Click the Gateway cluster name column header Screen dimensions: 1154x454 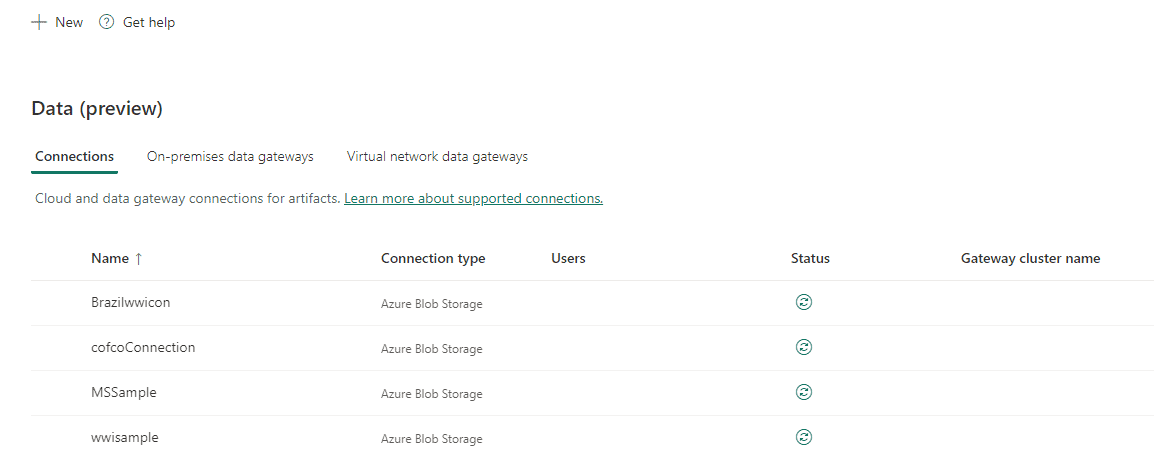point(1030,258)
